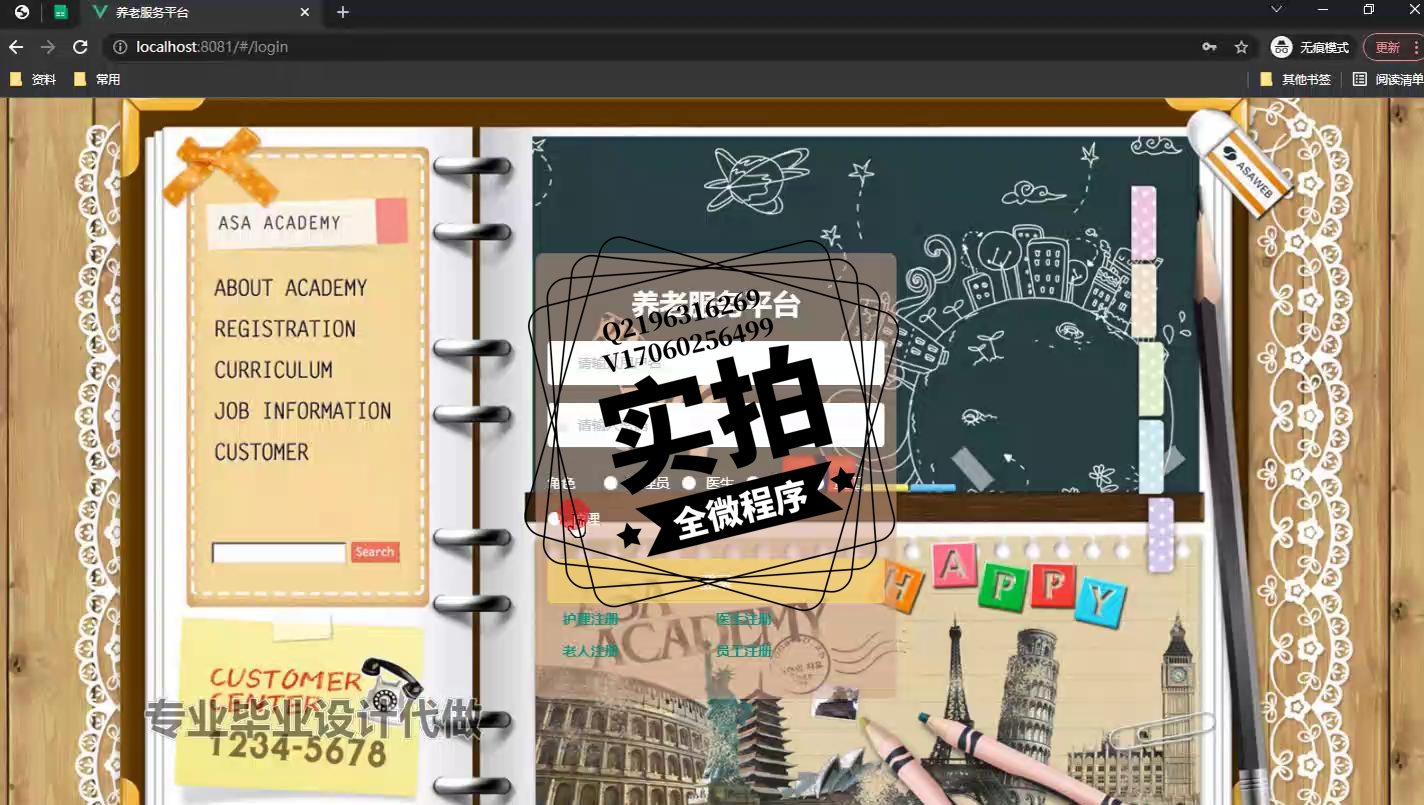The height and width of the screenshot is (805, 1424).
Task: Open the CUSTOMER menu item
Action: point(261,452)
